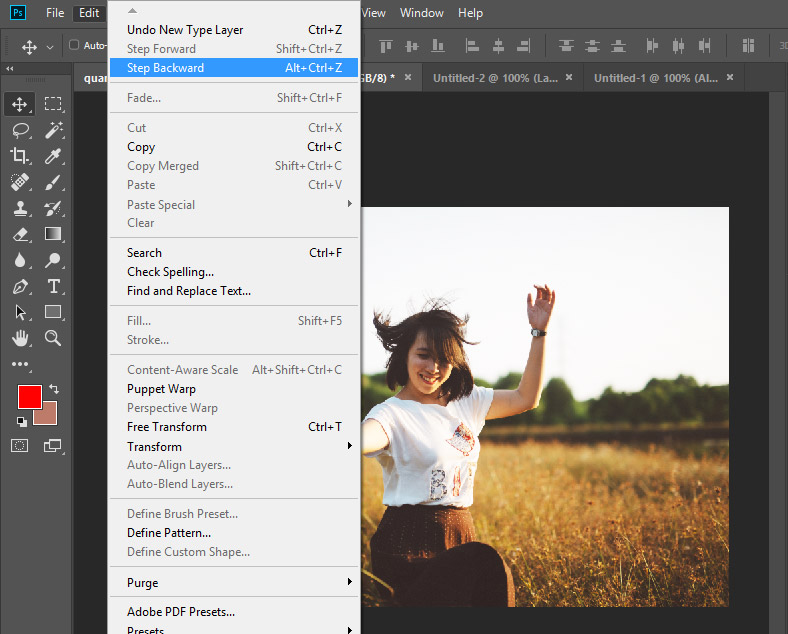Select the Clone Stamp tool
The height and width of the screenshot is (634, 788).
click(20, 208)
